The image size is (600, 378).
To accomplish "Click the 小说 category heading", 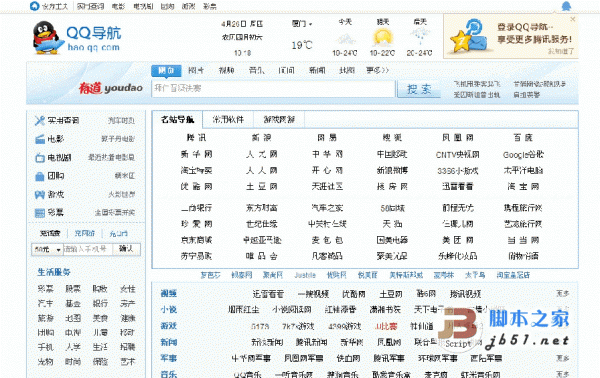I will 168,310.
